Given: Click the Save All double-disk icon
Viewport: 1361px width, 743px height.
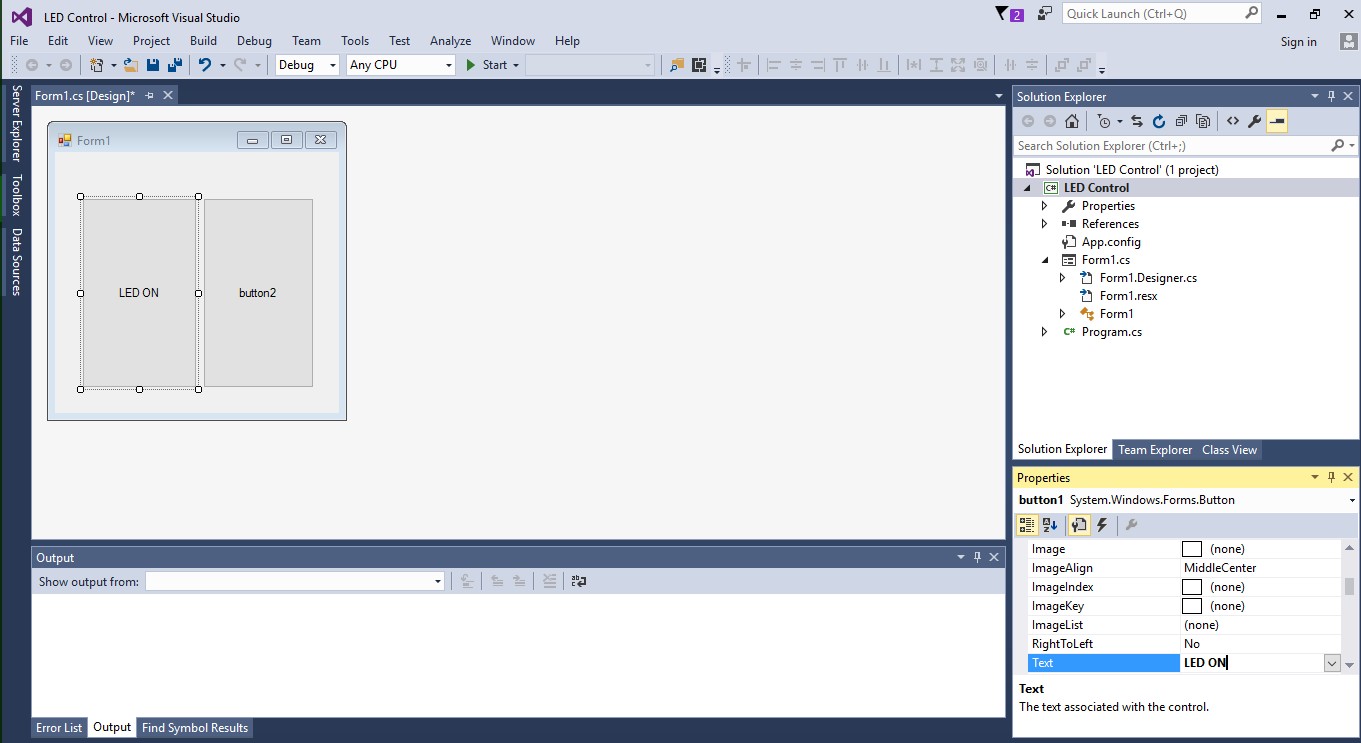Looking at the screenshot, I should (174, 65).
